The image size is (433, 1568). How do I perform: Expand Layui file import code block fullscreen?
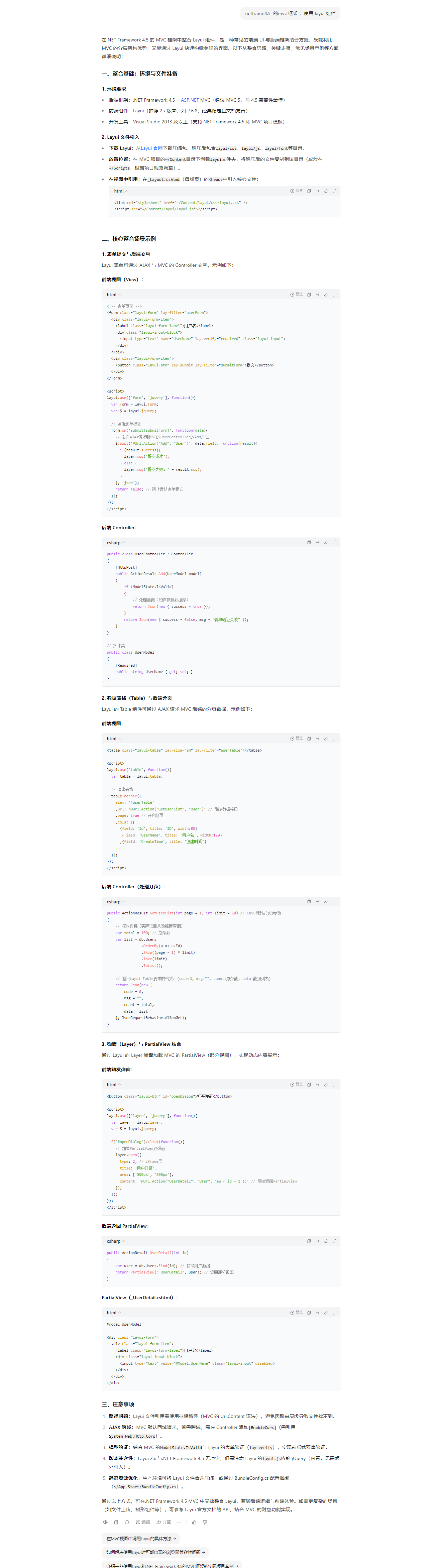334,191
